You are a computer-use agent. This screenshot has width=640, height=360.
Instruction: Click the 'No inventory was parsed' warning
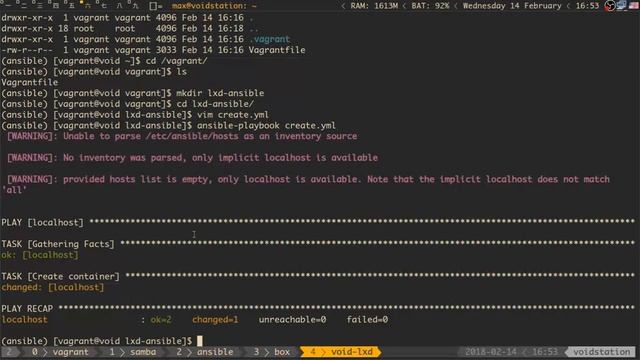coord(192,158)
